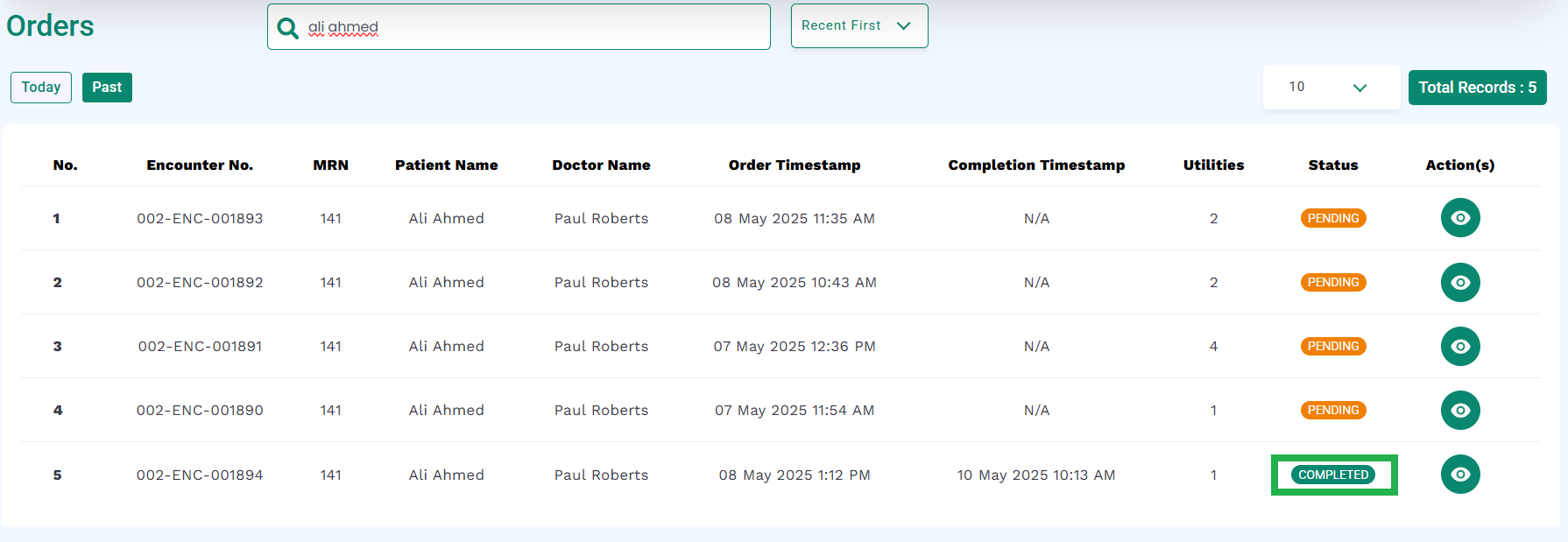Click encounter number 002-ENC-001893
1568x542 pixels.
pyautogui.click(x=200, y=218)
